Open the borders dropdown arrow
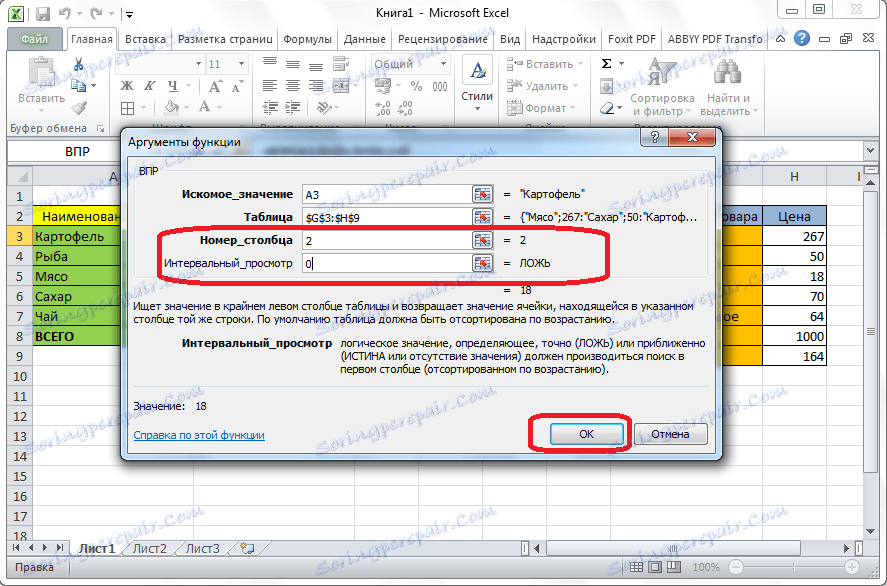The height and width of the screenshot is (586, 887). 142,107
